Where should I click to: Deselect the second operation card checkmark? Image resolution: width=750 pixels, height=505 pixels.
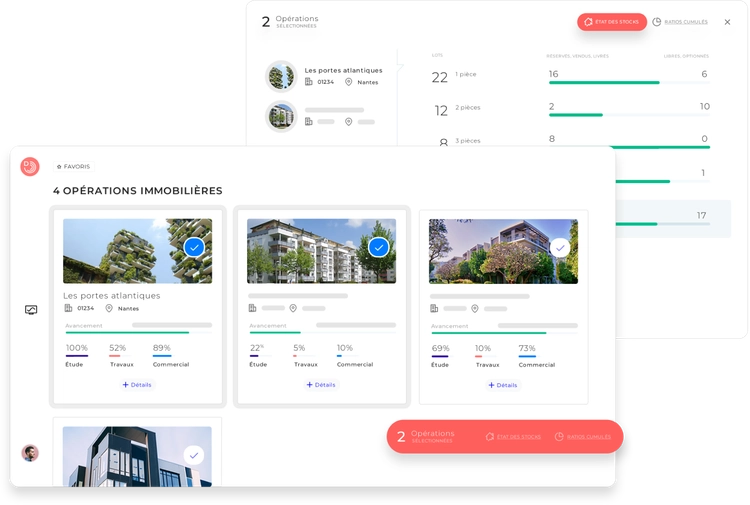(378, 247)
